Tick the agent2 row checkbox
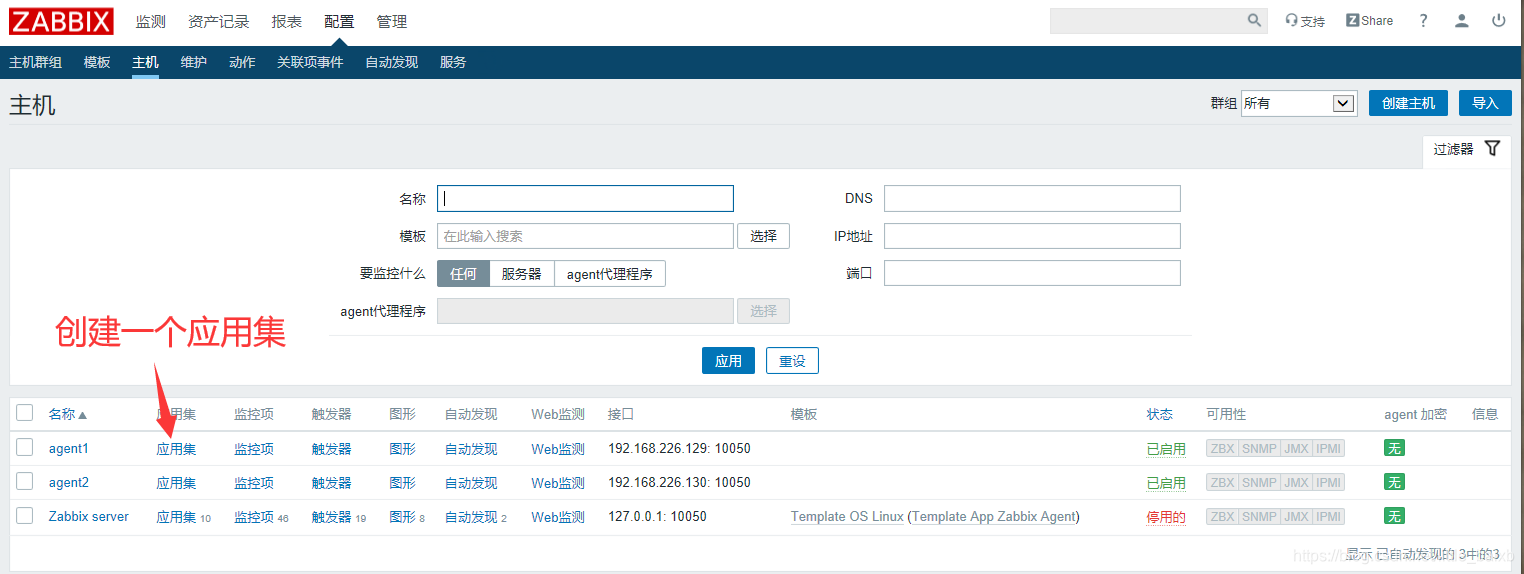The height and width of the screenshot is (574, 1524). pos(25,482)
